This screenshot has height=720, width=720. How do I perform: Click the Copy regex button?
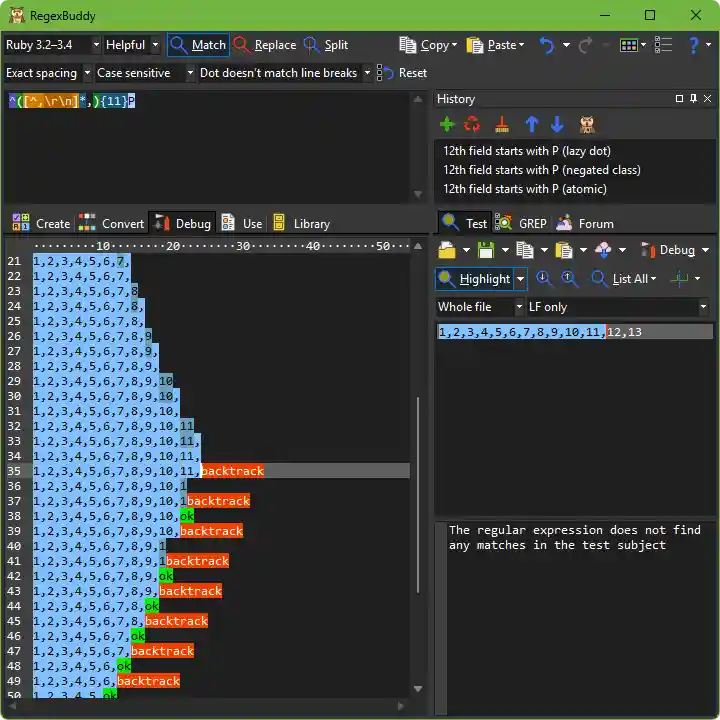coord(428,45)
